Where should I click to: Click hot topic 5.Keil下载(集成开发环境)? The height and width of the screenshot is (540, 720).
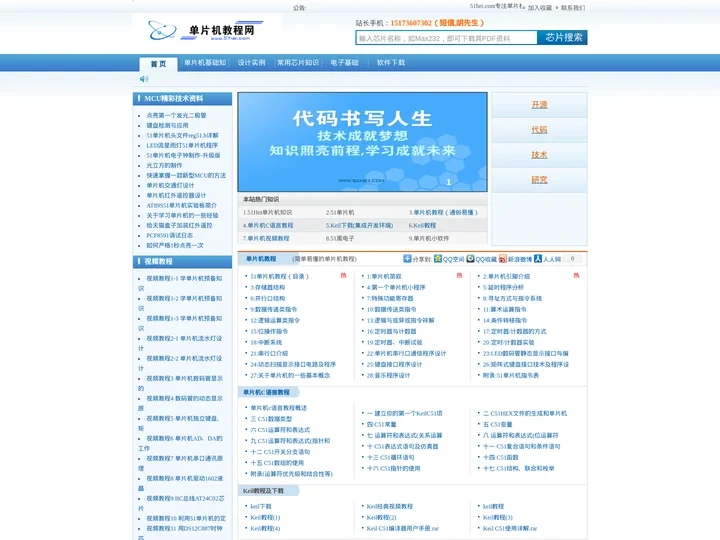tap(360, 225)
